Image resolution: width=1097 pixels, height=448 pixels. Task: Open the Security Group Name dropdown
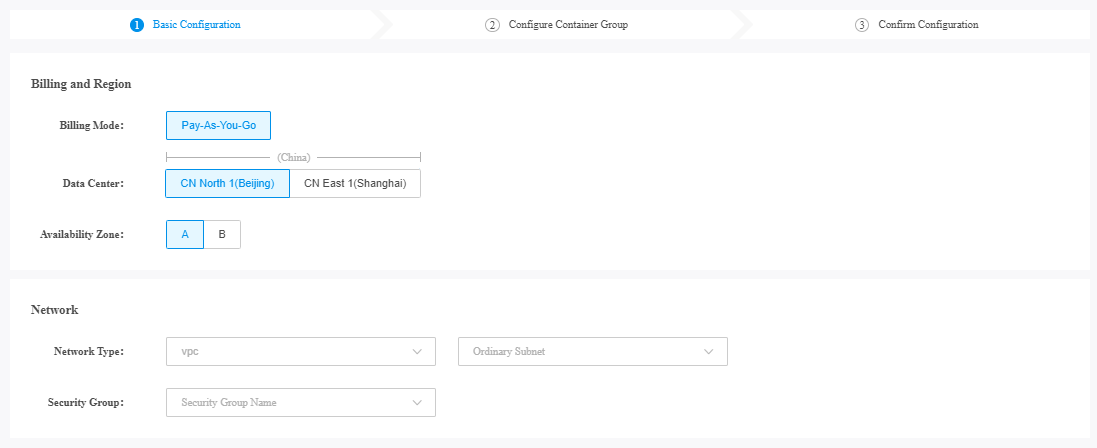[301, 402]
